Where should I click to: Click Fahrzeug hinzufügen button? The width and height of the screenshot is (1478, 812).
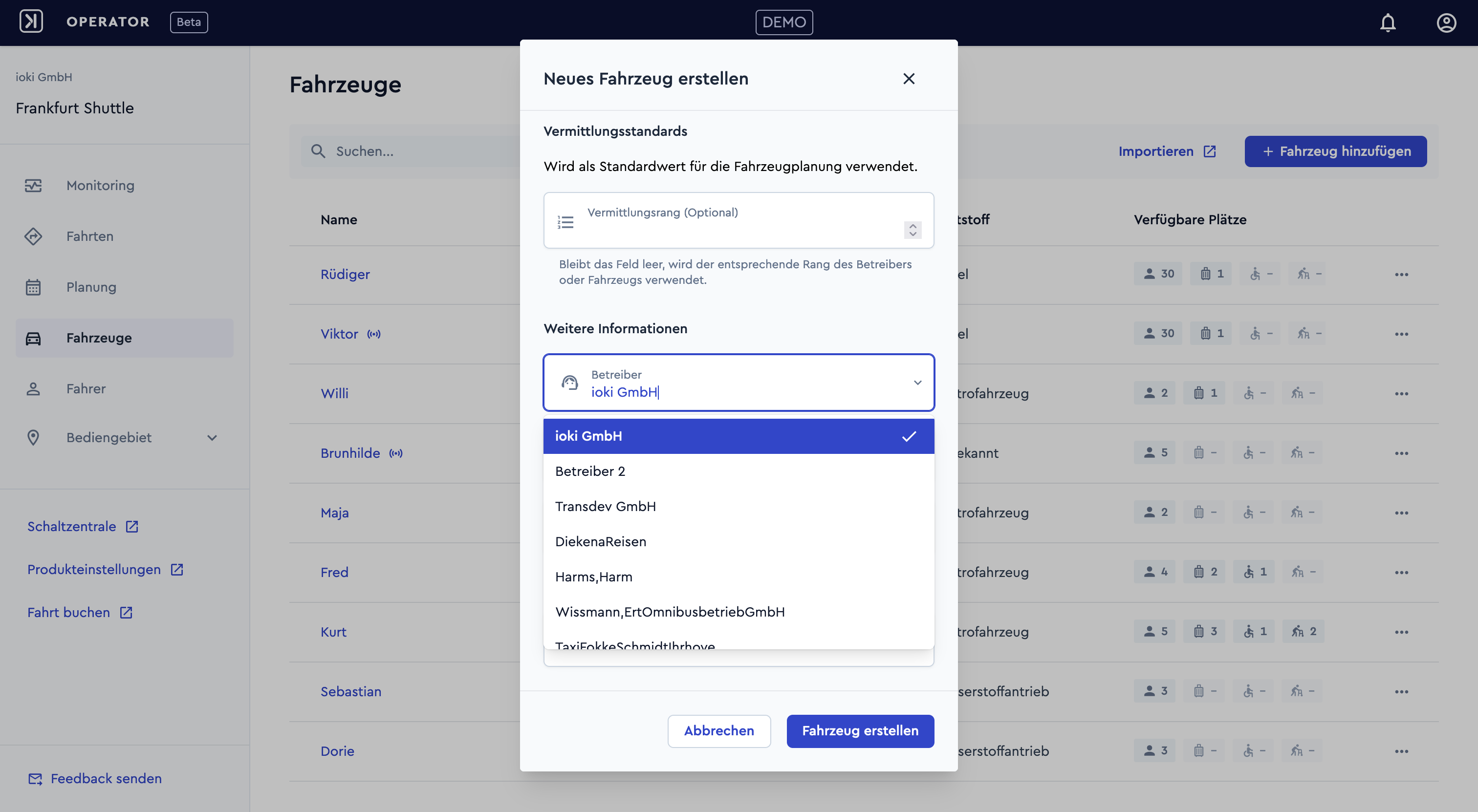(1335, 151)
